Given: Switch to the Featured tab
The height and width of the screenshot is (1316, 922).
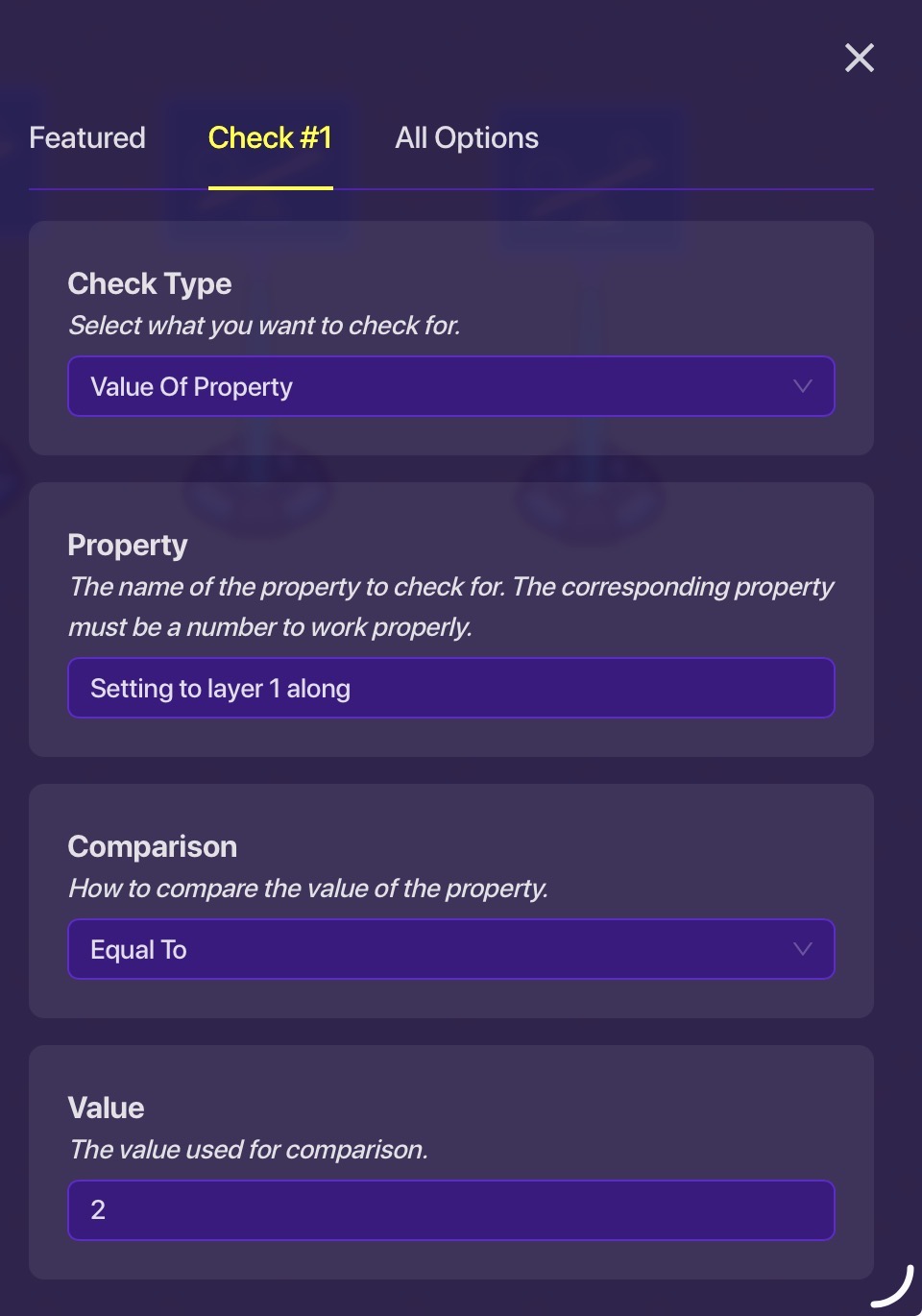Looking at the screenshot, I should (87, 138).
